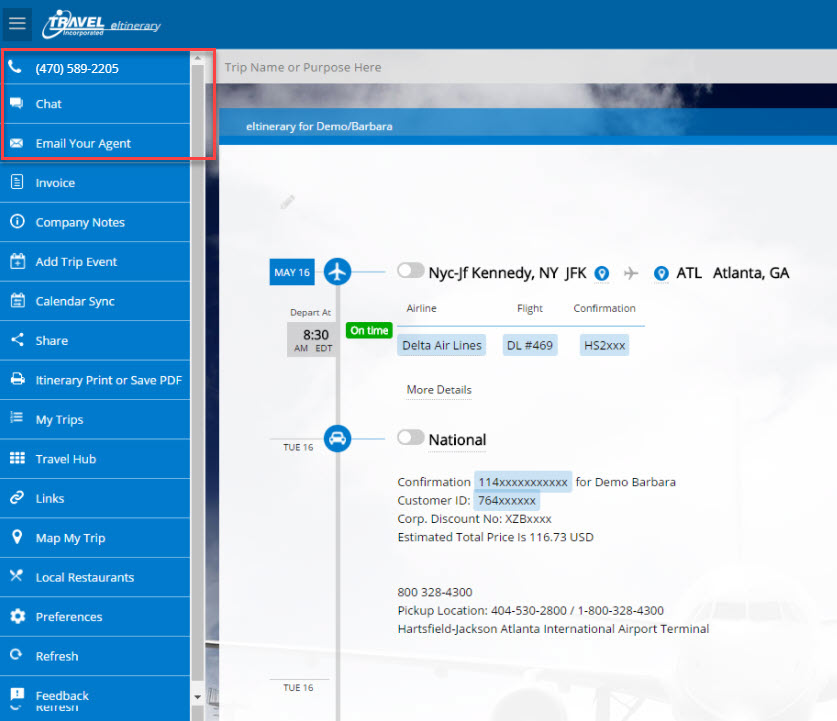
Task: Click the Preferences gear icon
Action: tap(18, 616)
